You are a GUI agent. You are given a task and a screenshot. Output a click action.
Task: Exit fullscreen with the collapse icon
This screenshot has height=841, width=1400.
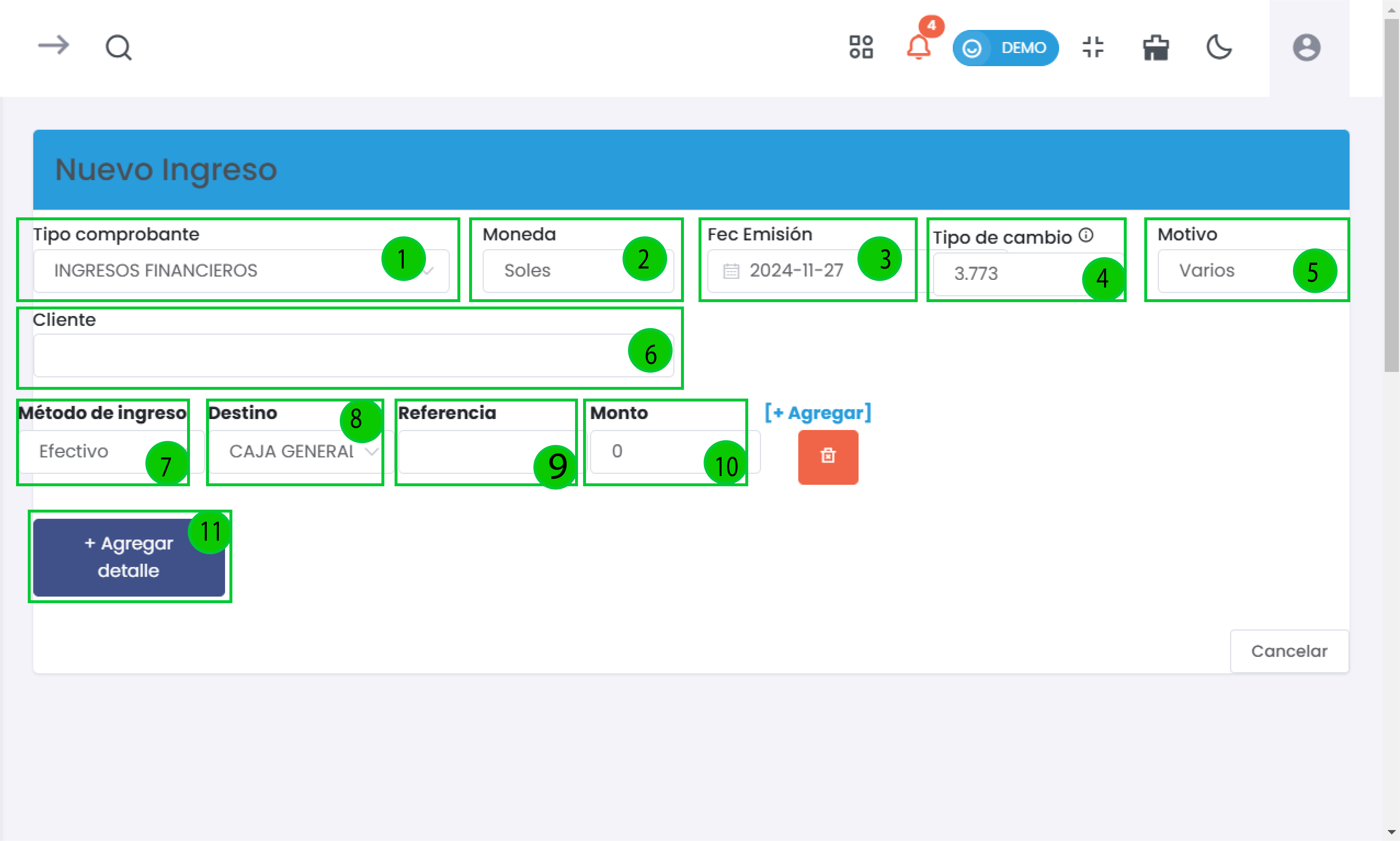point(1092,47)
